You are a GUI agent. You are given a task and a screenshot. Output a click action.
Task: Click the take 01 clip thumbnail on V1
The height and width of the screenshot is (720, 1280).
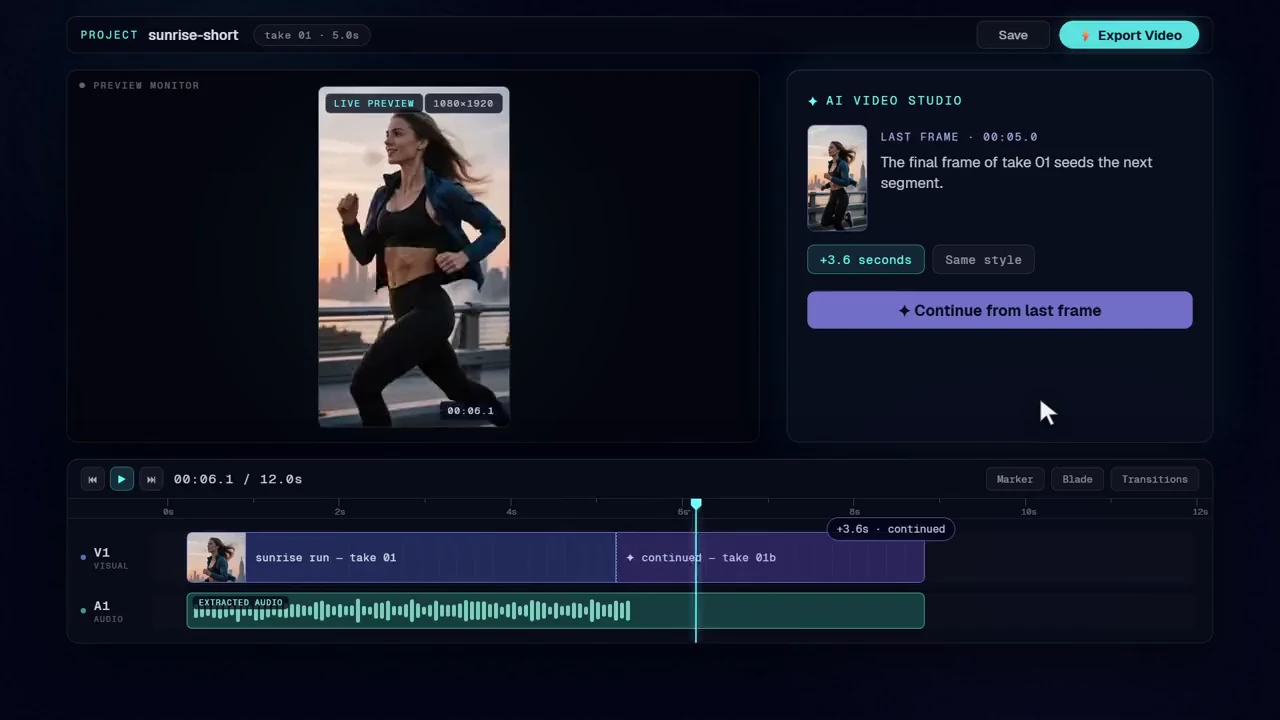(x=216, y=557)
